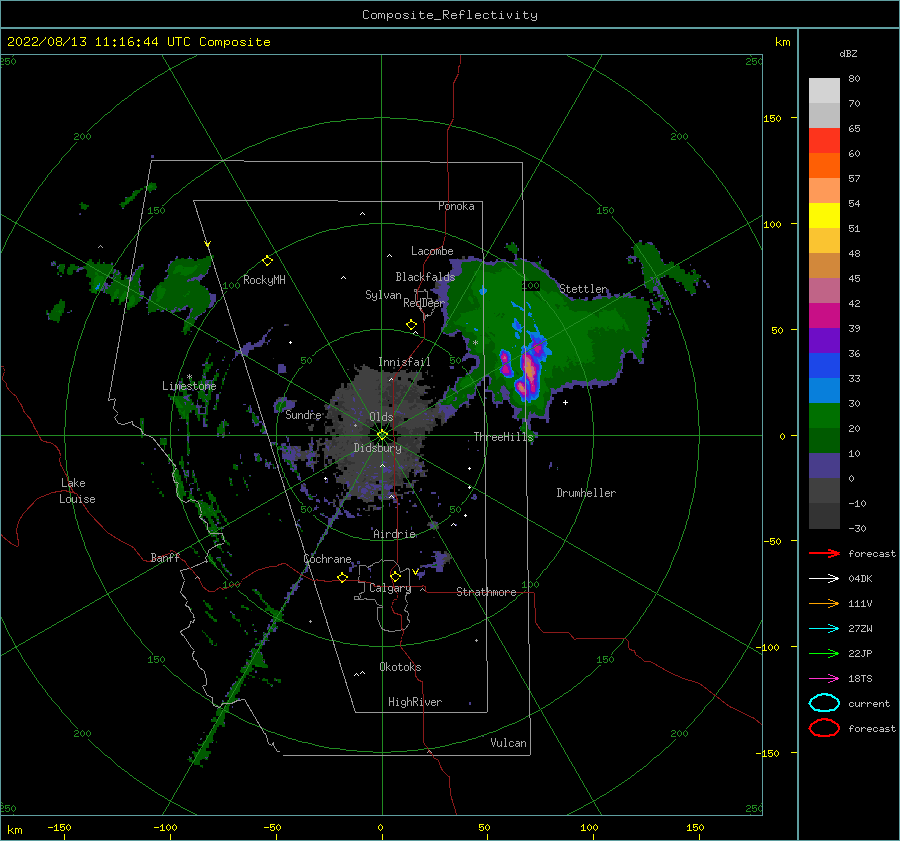Select the 42 dBZ magenta color swatch

824,316
